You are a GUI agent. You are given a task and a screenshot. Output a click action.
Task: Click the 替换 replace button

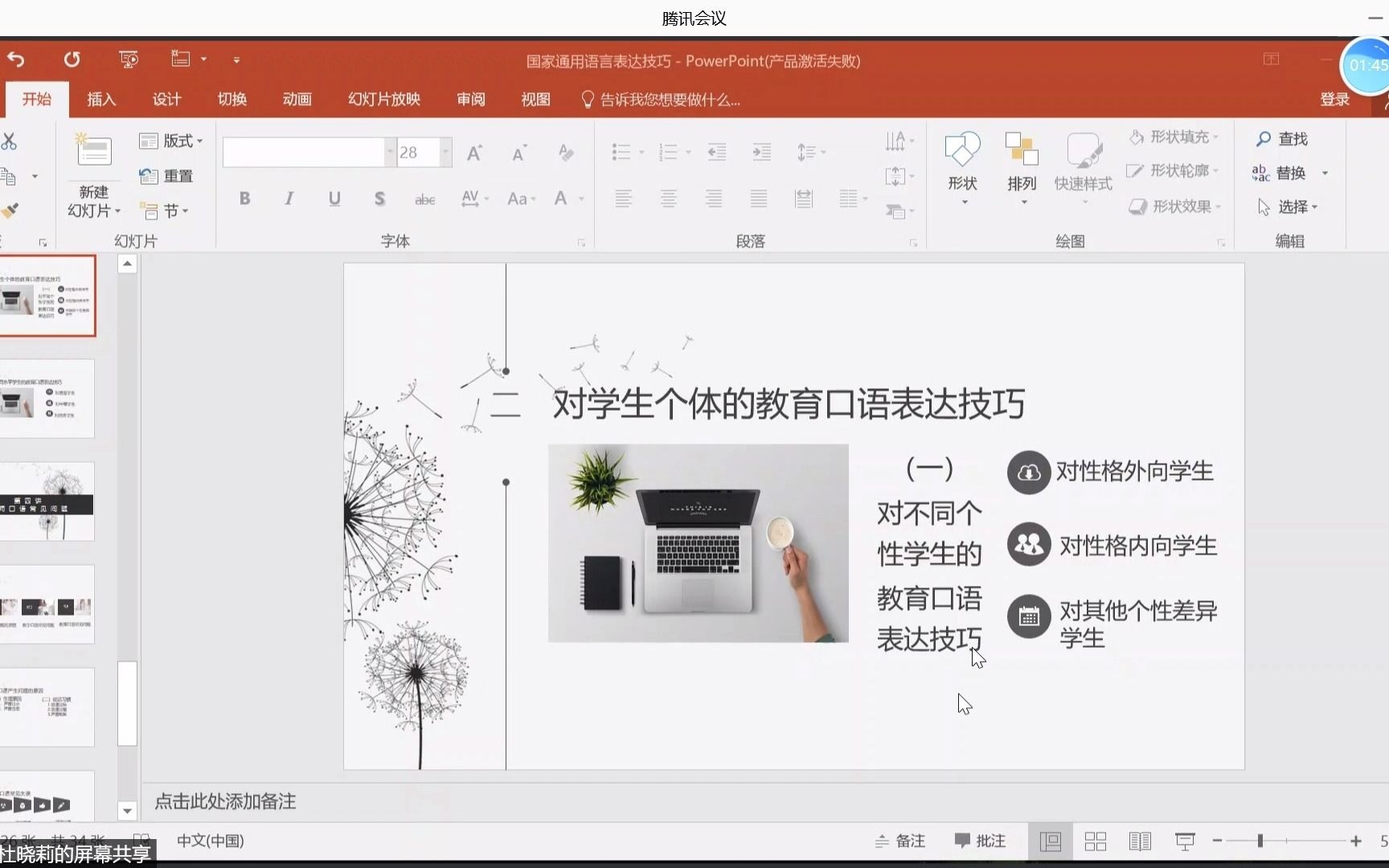point(1279,173)
